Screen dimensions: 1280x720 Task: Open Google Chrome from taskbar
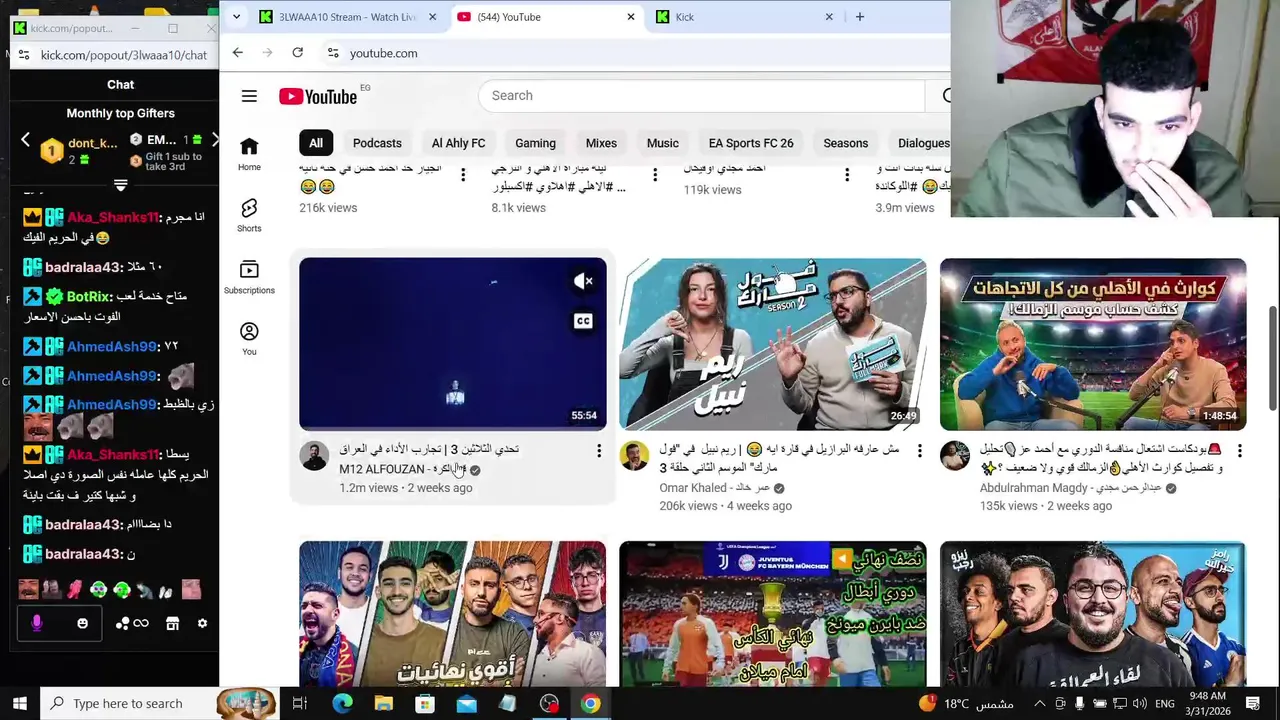click(591, 703)
